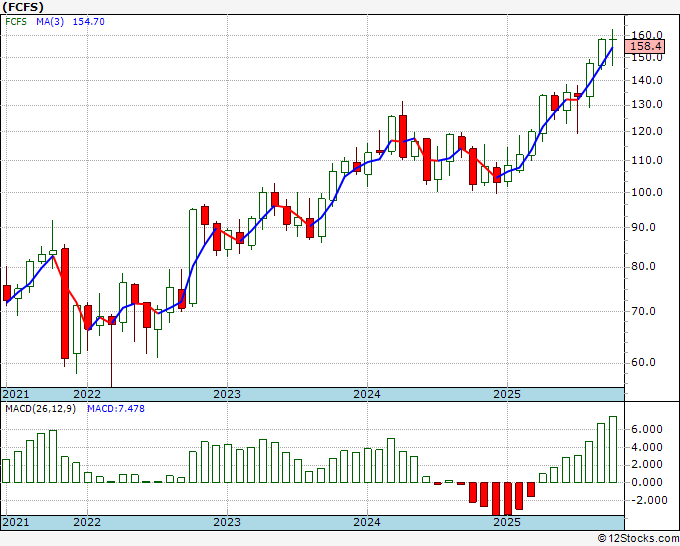Image resolution: width=680 pixels, height=546 pixels.
Task: Click the 2.000 MACD axis label
Action: tap(647, 464)
